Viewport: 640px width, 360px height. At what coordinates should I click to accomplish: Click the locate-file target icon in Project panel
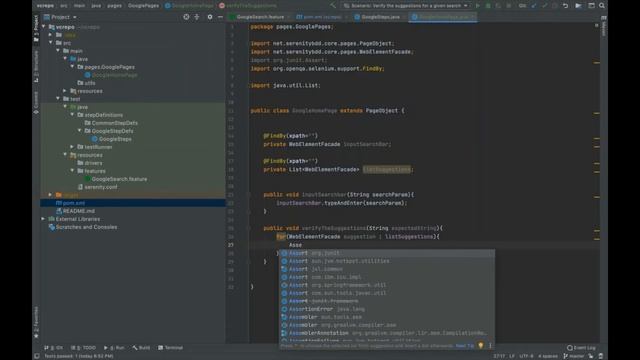pos(186,17)
